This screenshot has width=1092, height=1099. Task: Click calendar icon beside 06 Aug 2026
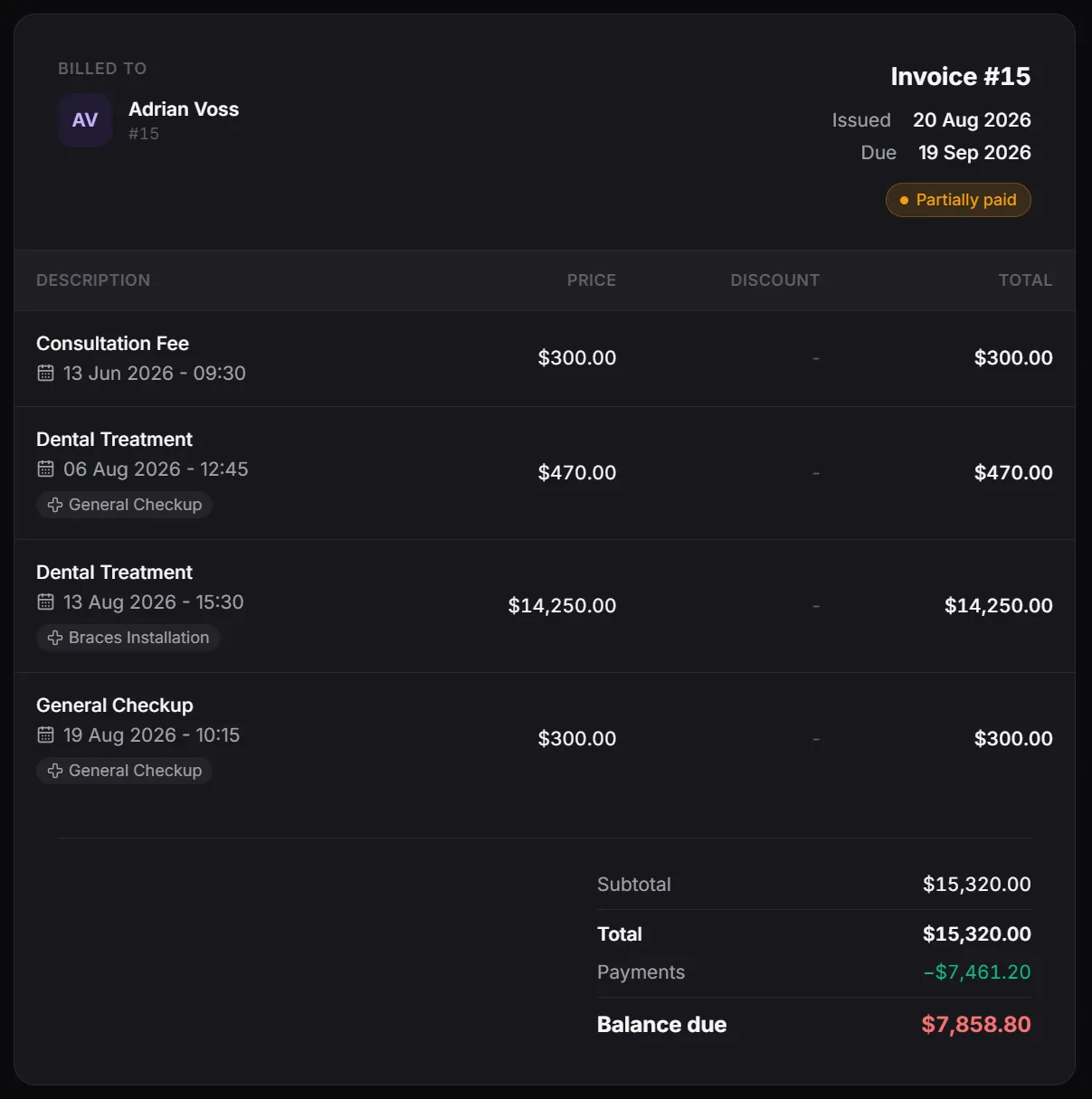(45, 469)
